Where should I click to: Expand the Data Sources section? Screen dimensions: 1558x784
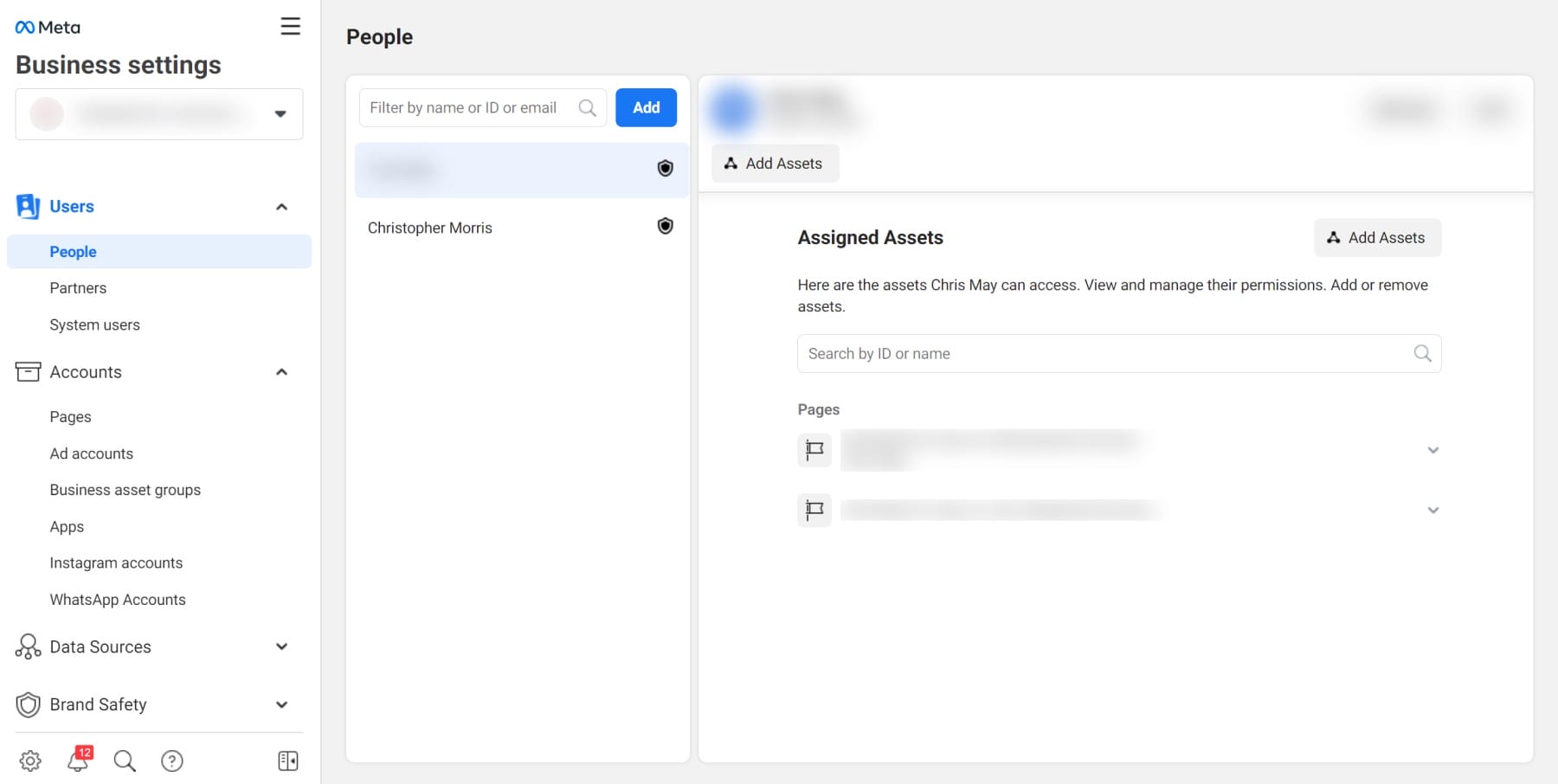pos(281,646)
